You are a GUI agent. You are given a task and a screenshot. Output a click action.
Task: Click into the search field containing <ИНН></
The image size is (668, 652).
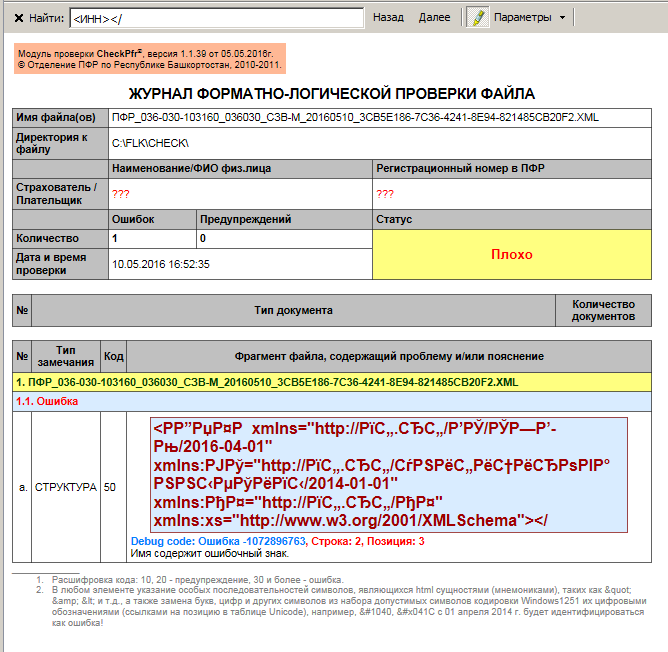click(216, 18)
